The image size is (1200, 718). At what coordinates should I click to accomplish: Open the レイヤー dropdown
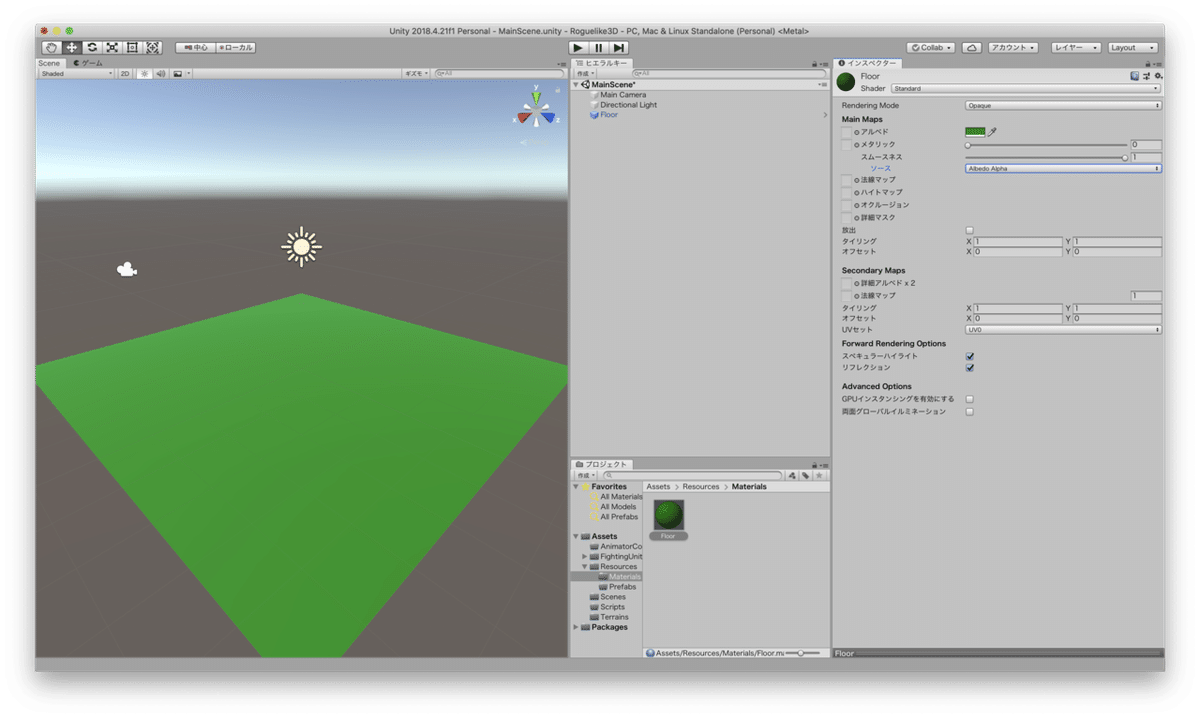(x=1075, y=47)
